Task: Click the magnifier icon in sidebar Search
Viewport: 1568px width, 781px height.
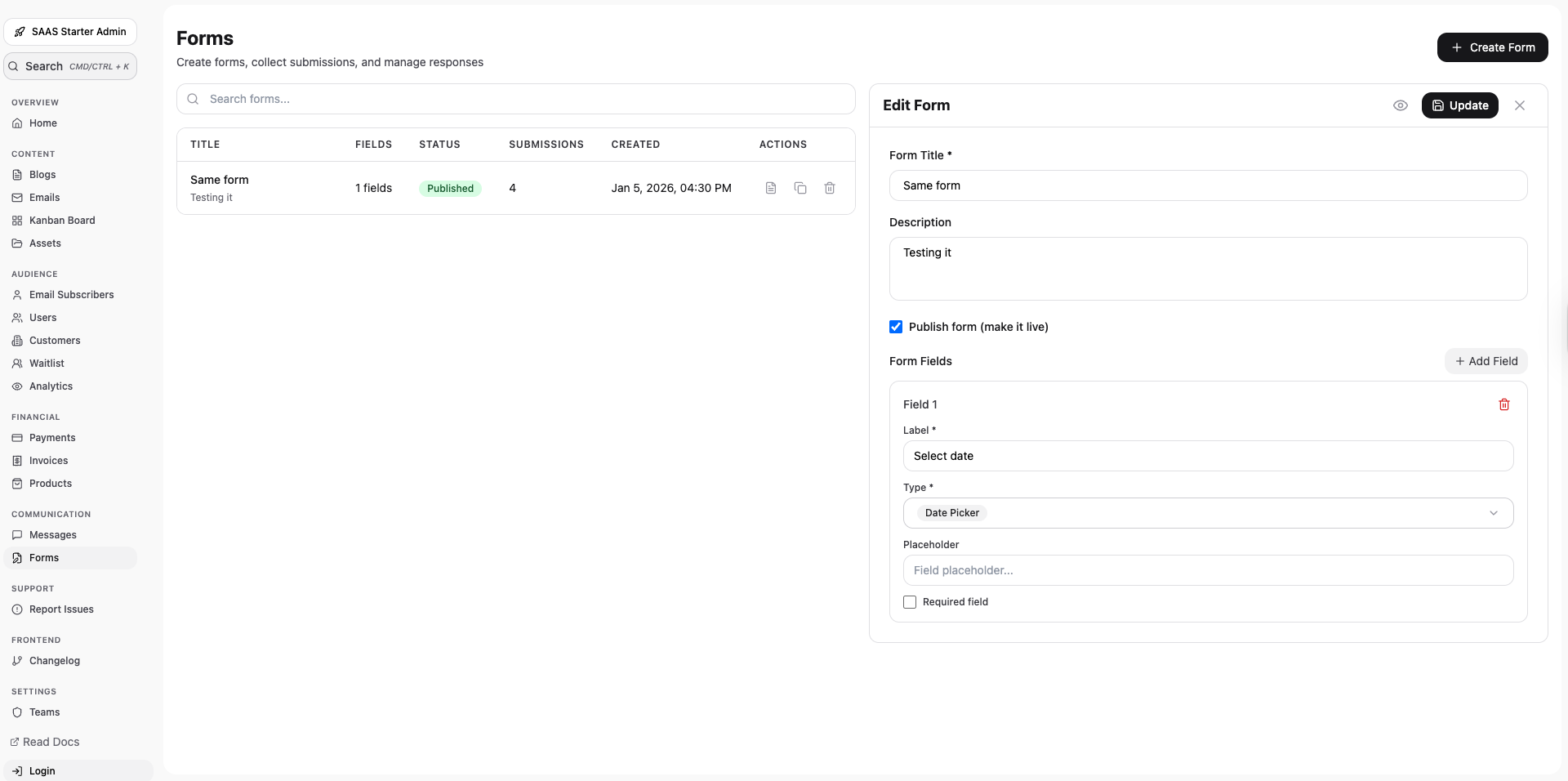Action: point(14,66)
